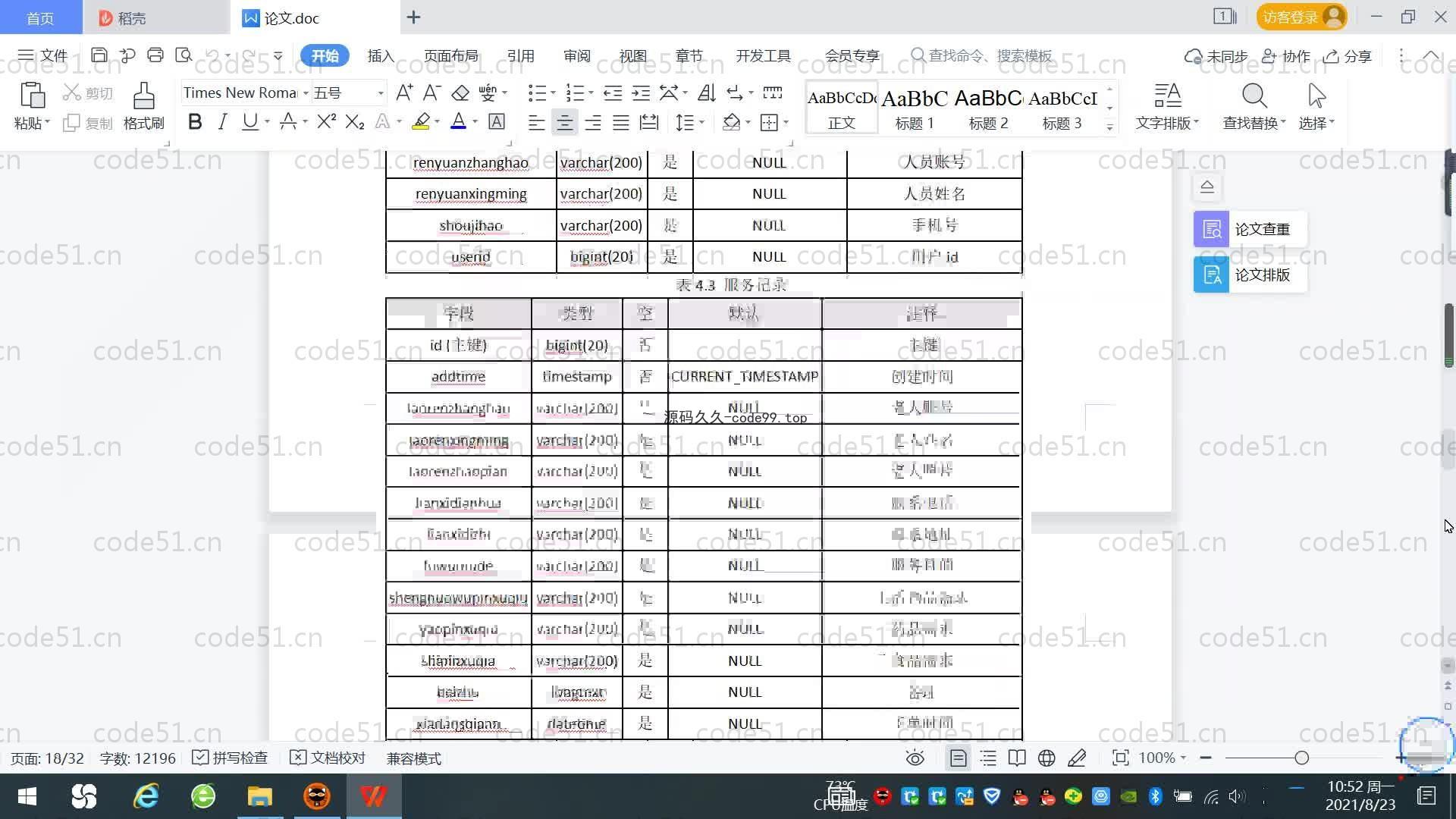Click the 分享 share button
Screen dimensions: 1456x819
pyautogui.click(x=1348, y=56)
